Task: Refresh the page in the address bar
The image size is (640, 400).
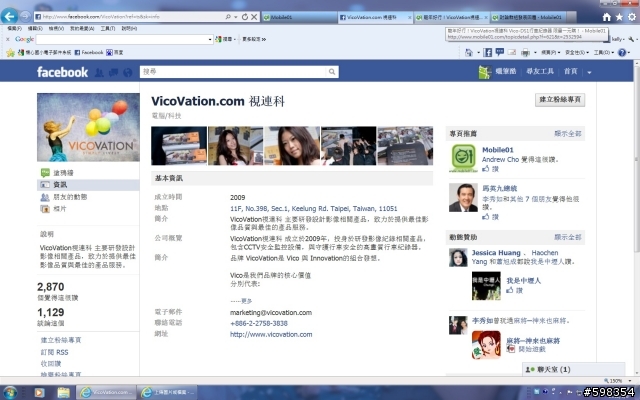Action: coord(244,17)
